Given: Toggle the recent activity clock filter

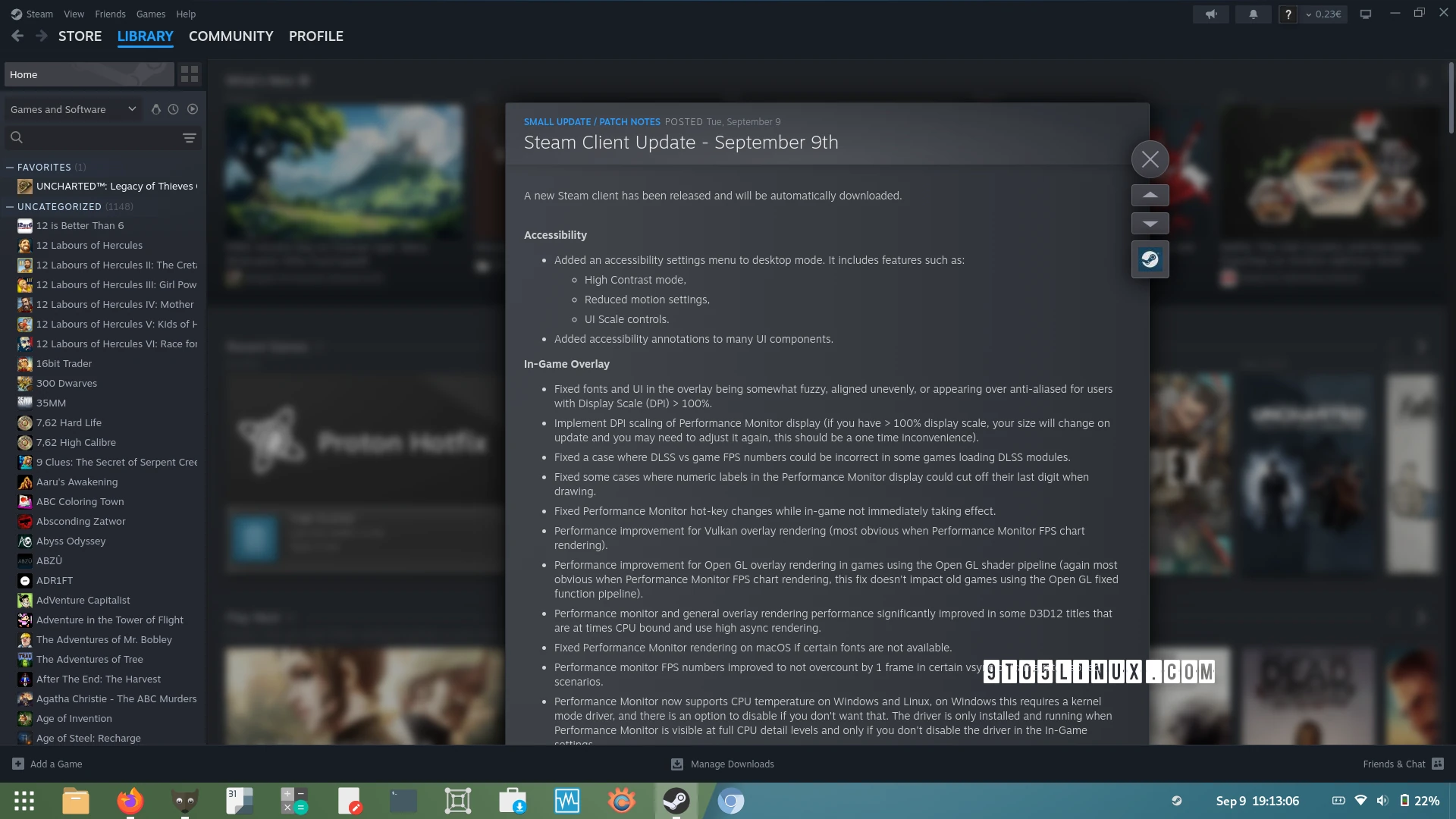Looking at the screenshot, I should click(174, 109).
